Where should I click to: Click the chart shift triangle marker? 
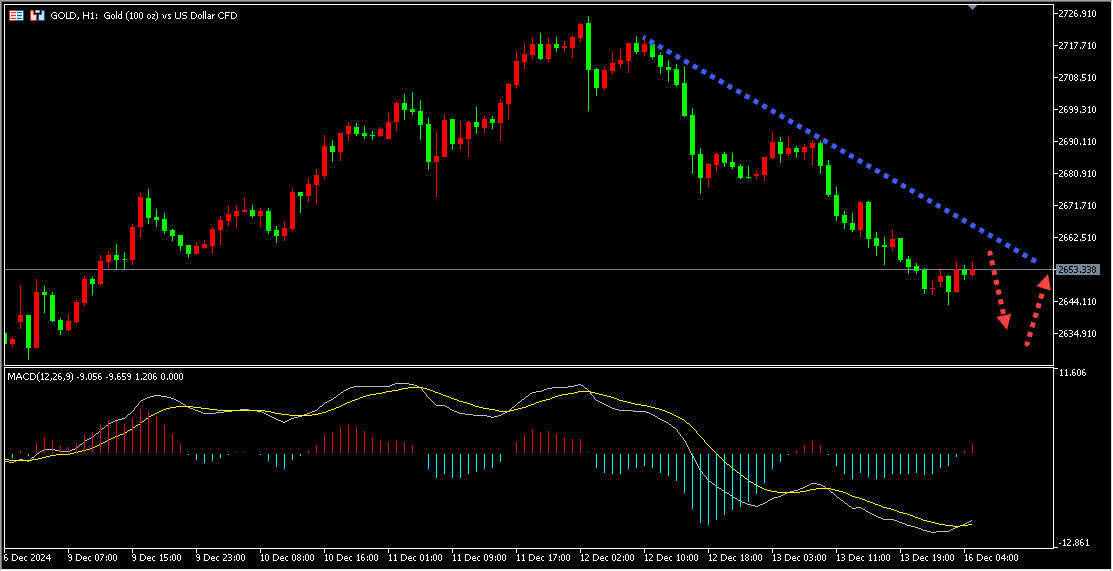[972, 6]
